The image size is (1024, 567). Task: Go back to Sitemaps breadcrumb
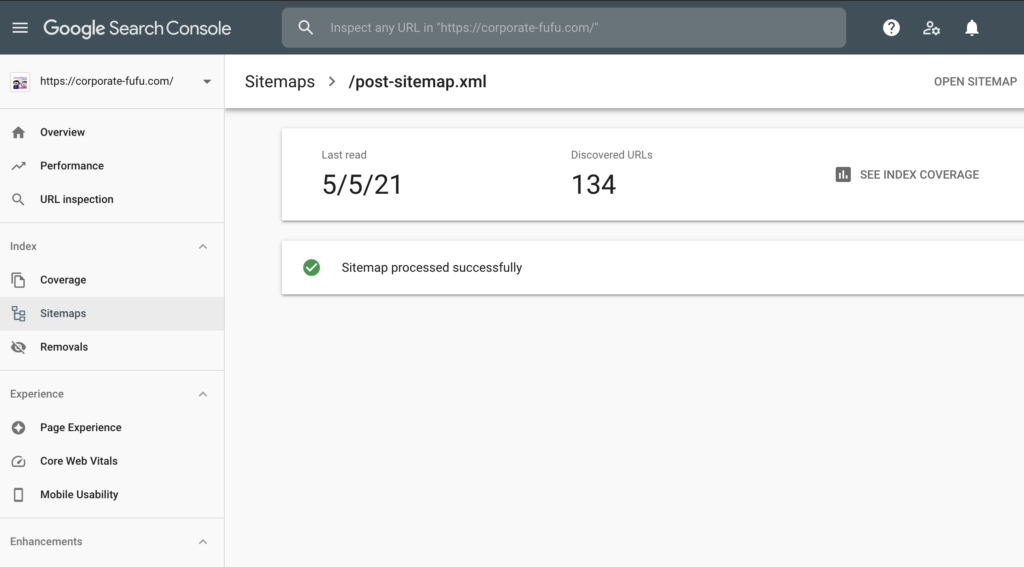click(x=280, y=82)
